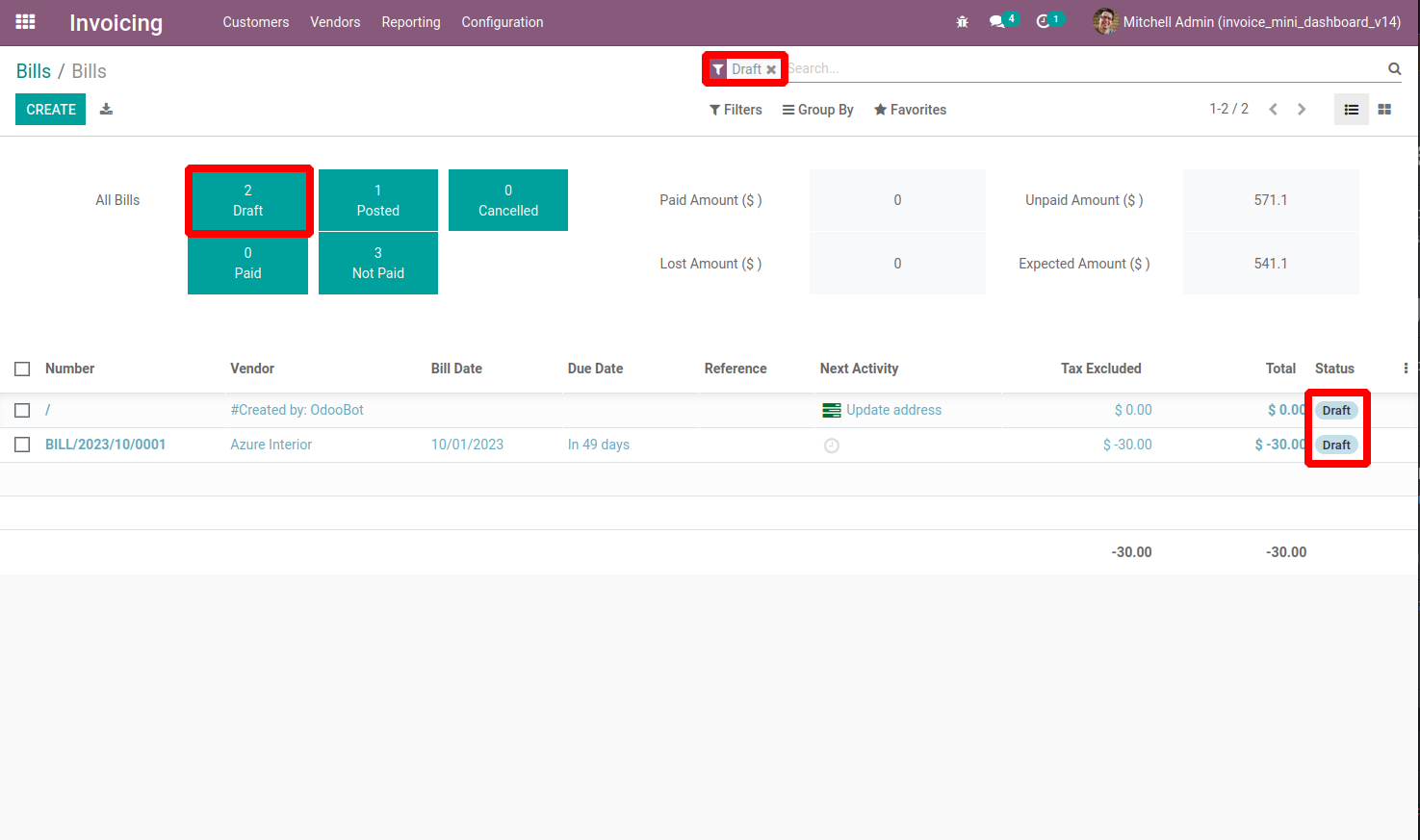Remove the Draft filter facet
1420x840 pixels.
[771, 69]
